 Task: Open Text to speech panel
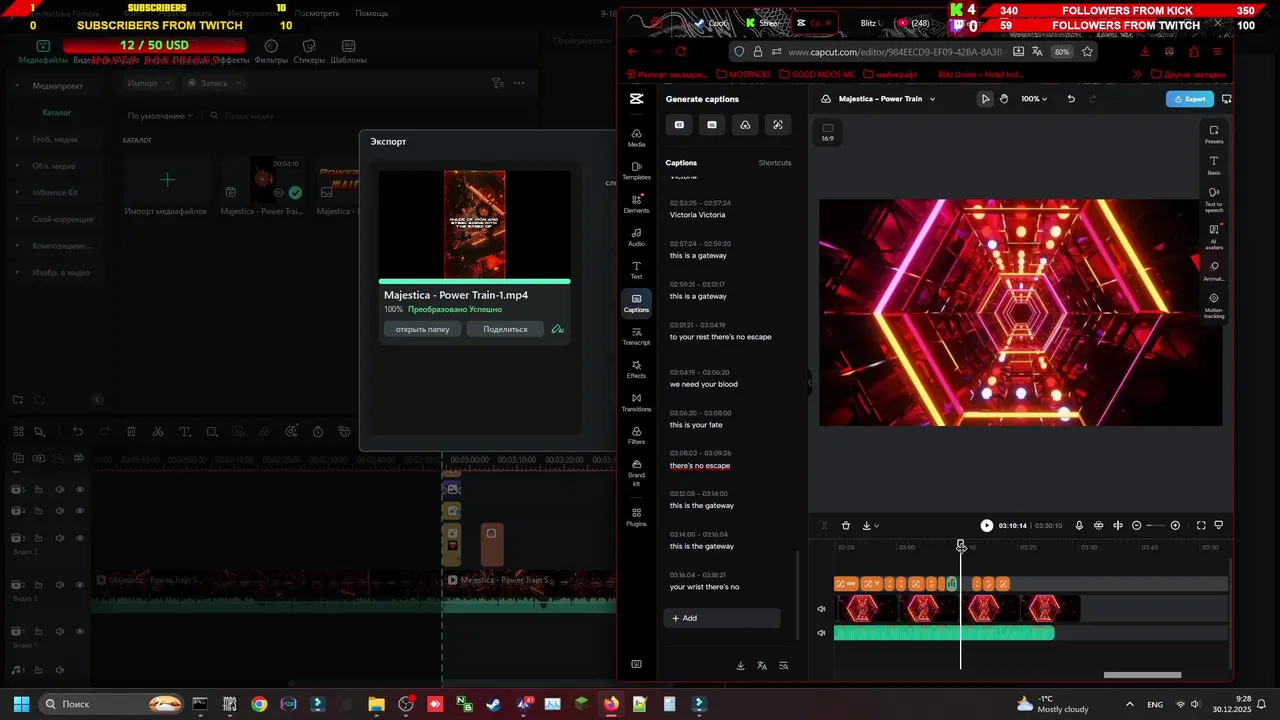coord(1214,199)
